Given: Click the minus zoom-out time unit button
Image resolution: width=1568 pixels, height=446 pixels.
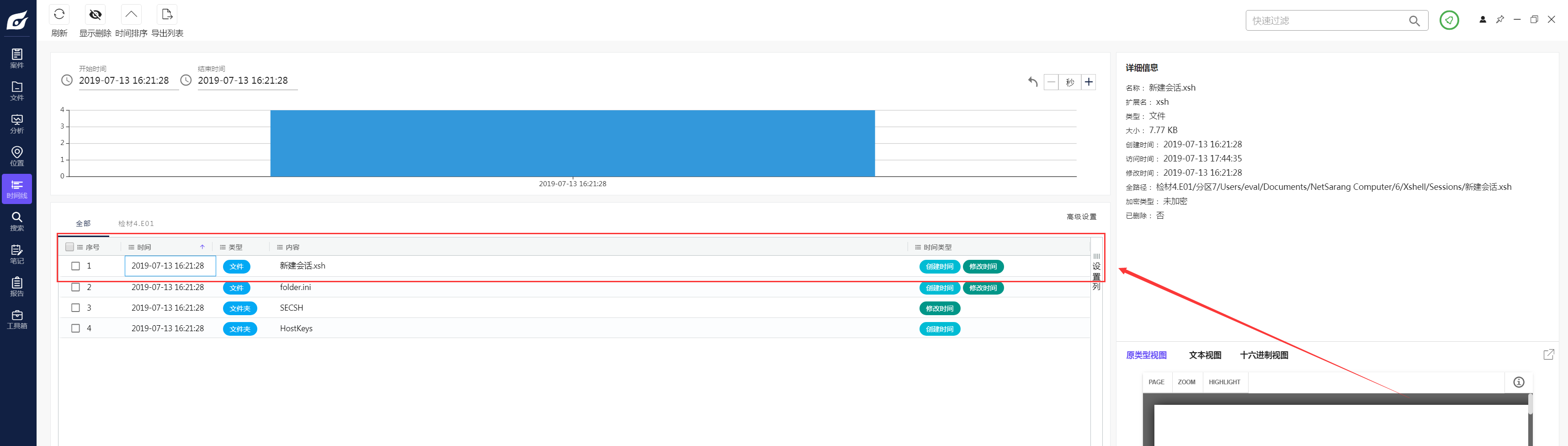Looking at the screenshot, I should click(1051, 81).
